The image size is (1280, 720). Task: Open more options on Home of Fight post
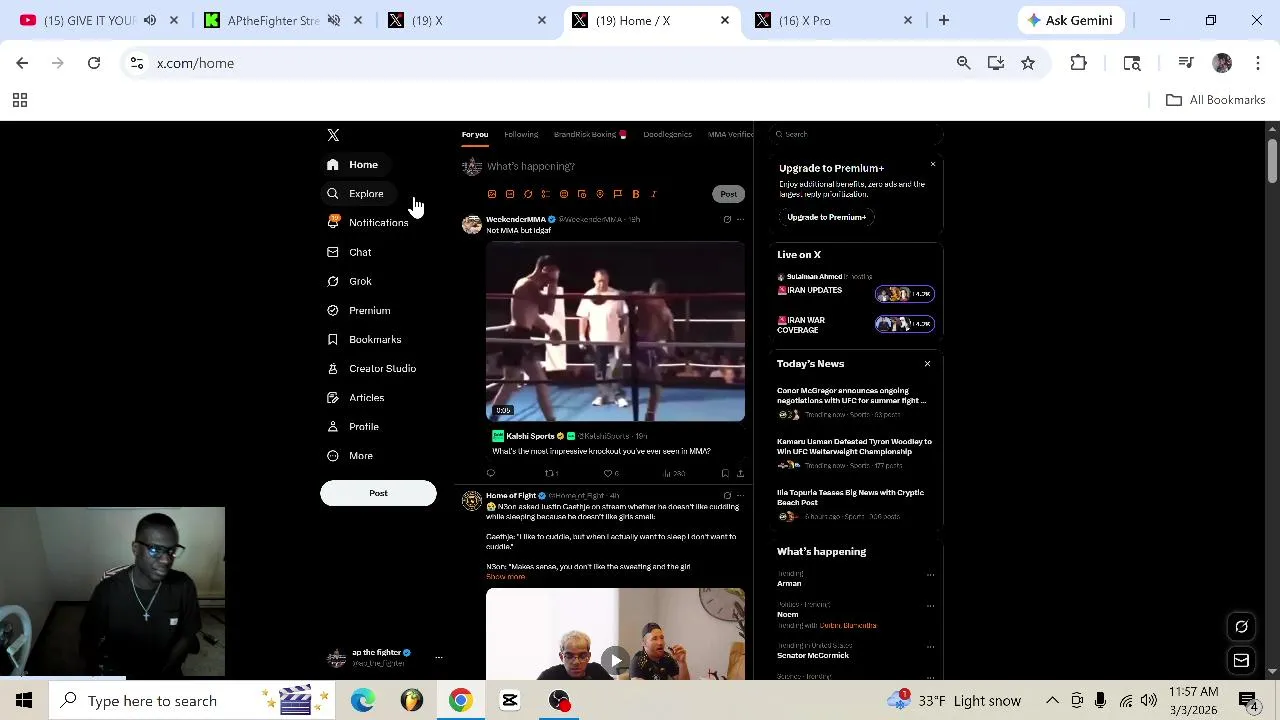(740, 496)
